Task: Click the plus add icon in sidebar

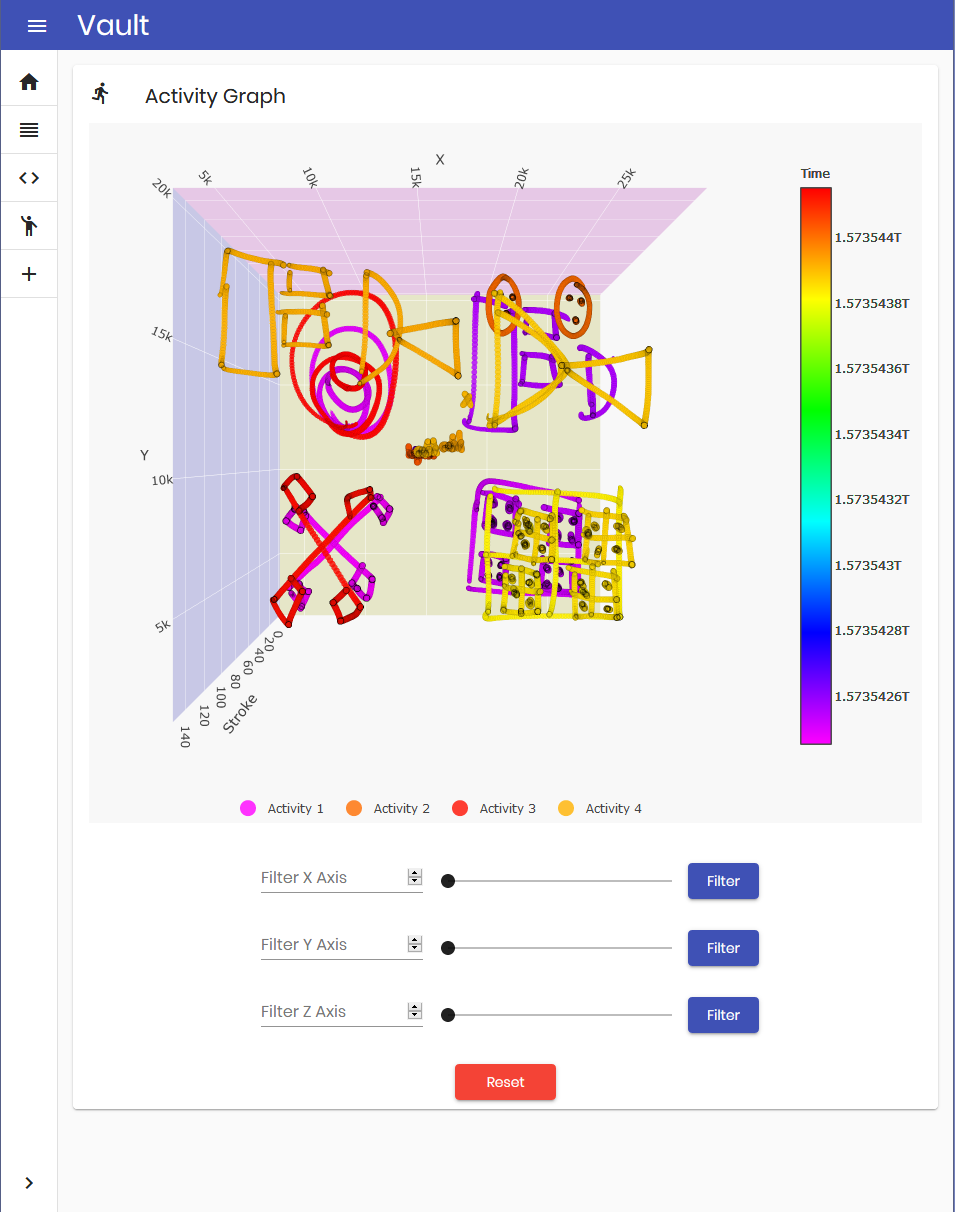Action: pos(29,274)
